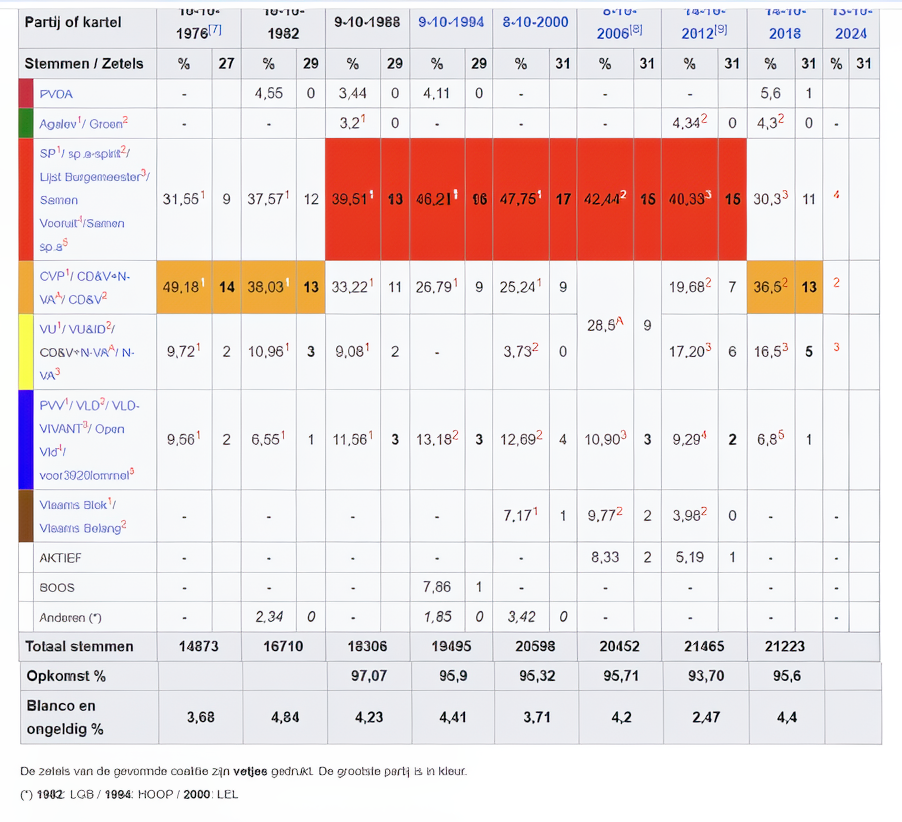This screenshot has height=822, width=902.
Task: Open the PVDA party link
Action: coord(56,94)
